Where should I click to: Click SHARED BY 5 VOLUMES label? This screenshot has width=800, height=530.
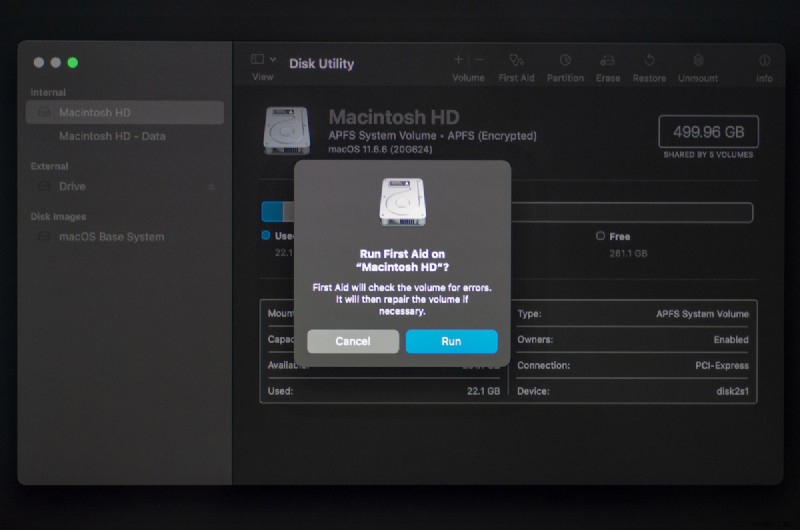point(708,155)
